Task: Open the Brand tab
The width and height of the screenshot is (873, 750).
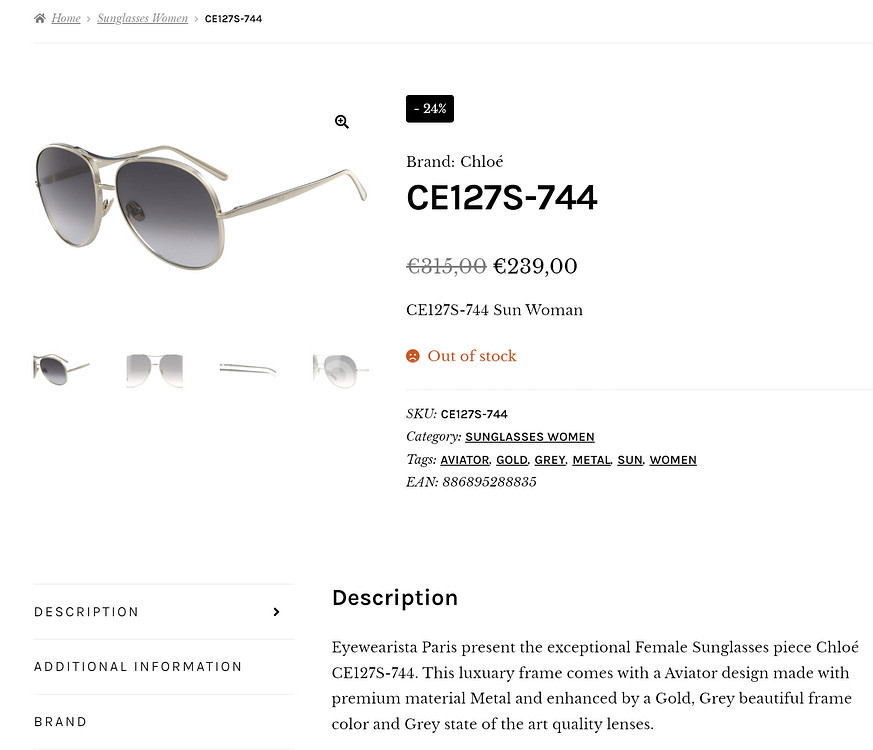Action: (x=61, y=722)
